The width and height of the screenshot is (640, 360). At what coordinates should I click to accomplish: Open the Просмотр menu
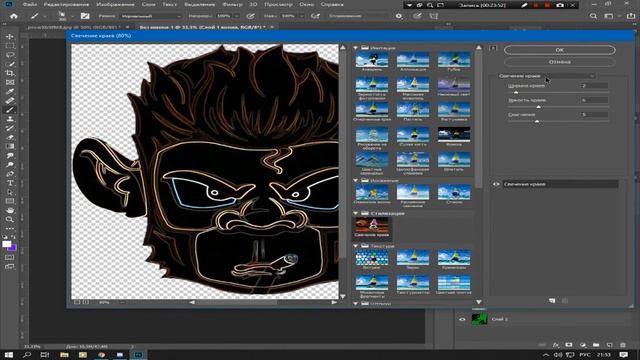point(278,4)
